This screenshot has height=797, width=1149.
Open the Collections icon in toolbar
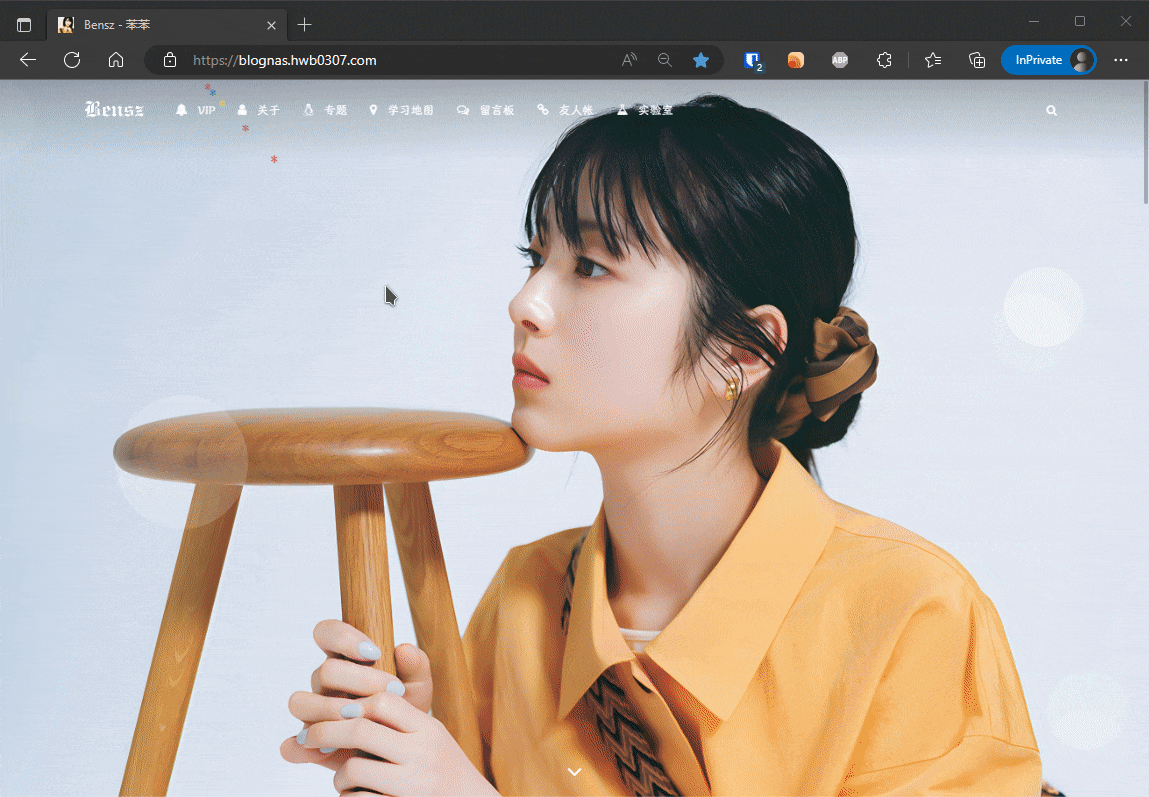(977, 60)
